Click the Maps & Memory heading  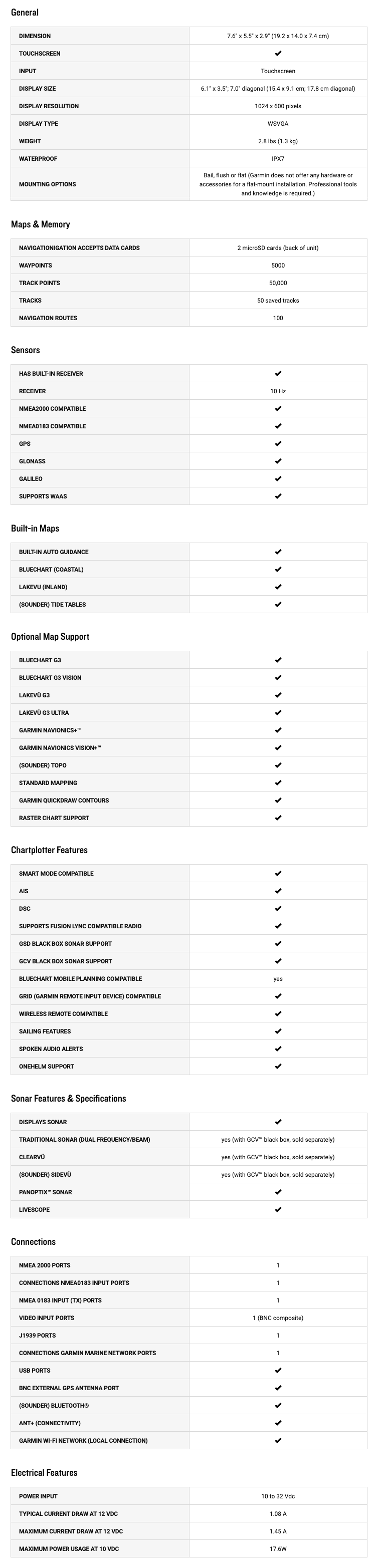pos(40,224)
